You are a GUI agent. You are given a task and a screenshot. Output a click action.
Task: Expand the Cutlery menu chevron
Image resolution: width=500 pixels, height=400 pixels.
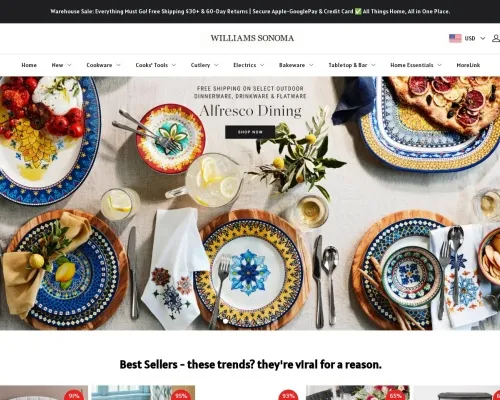tap(216, 65)
